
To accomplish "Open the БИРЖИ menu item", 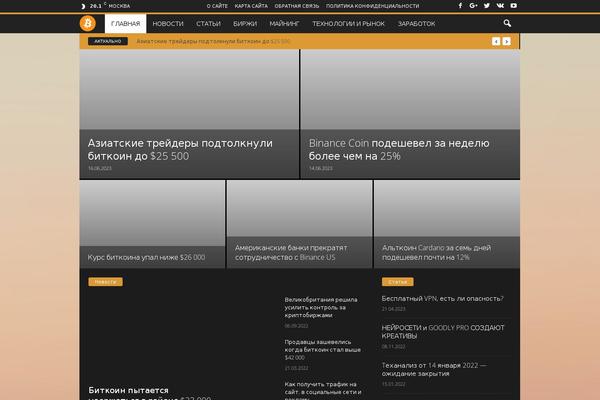I will [245, 24].
